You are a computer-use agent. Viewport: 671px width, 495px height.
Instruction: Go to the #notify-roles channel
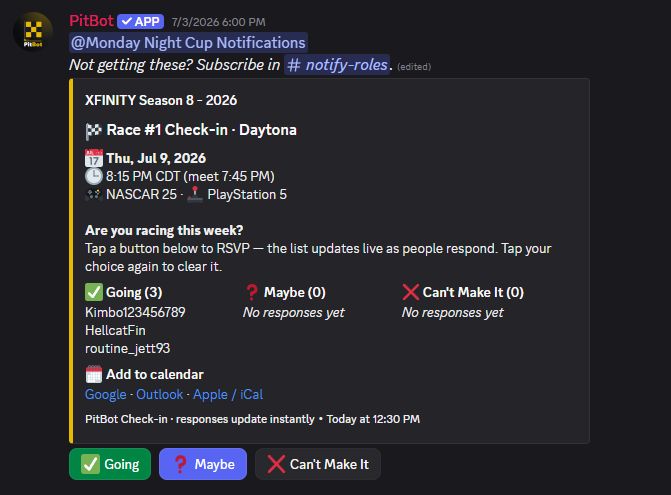[x=337, y=65]
